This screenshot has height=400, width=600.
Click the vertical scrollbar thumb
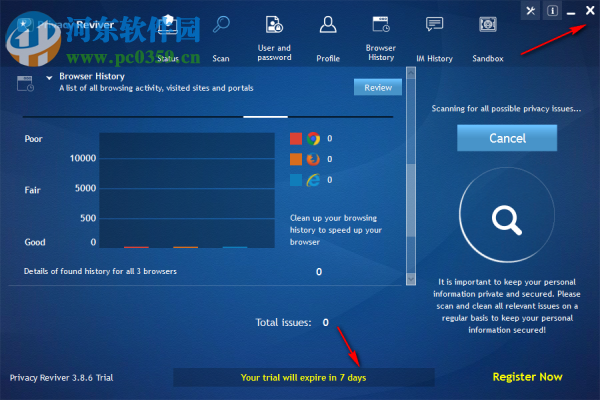(x=411, y=200)
